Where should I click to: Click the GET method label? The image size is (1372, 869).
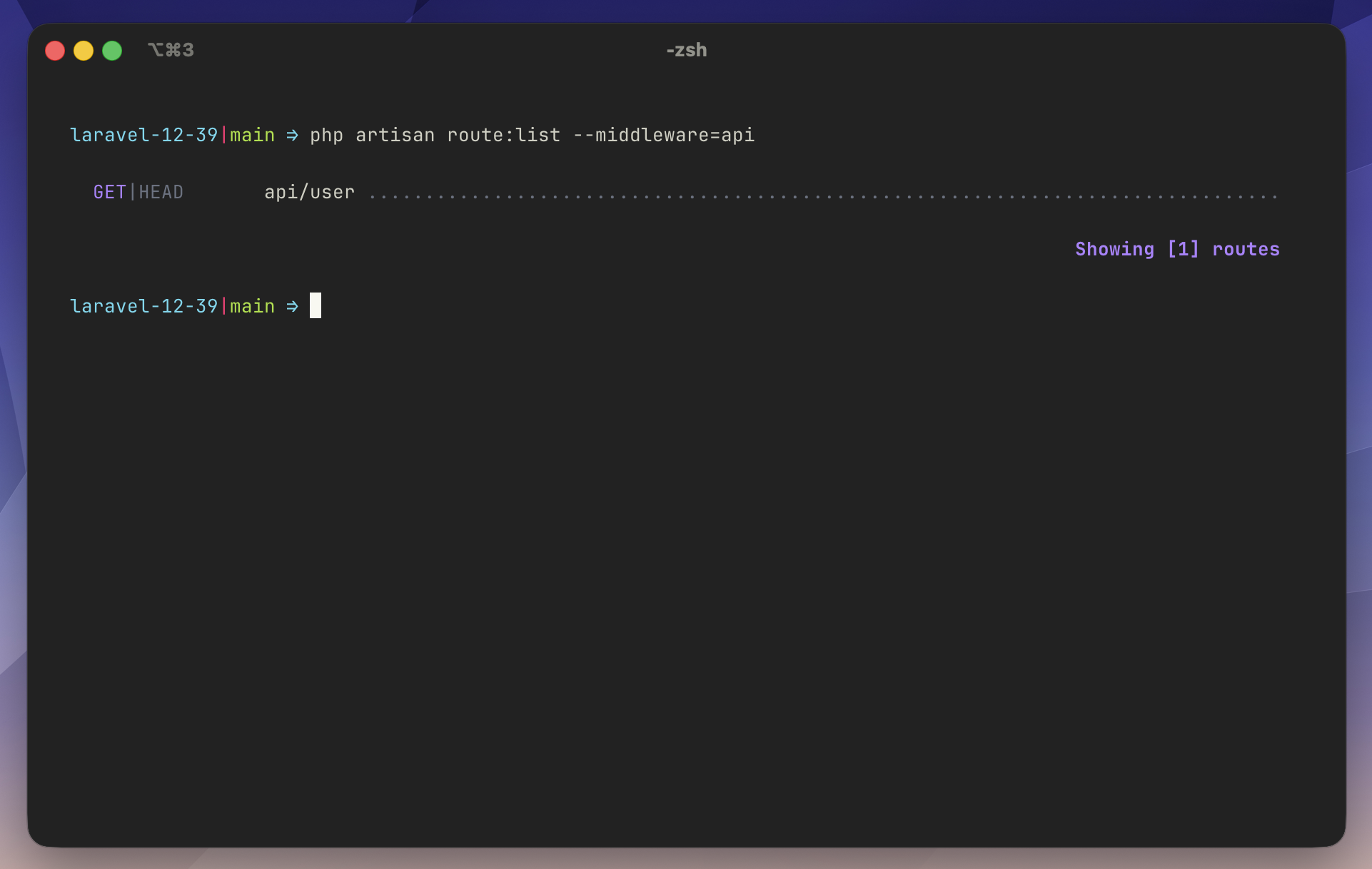[x=109, y=192]
